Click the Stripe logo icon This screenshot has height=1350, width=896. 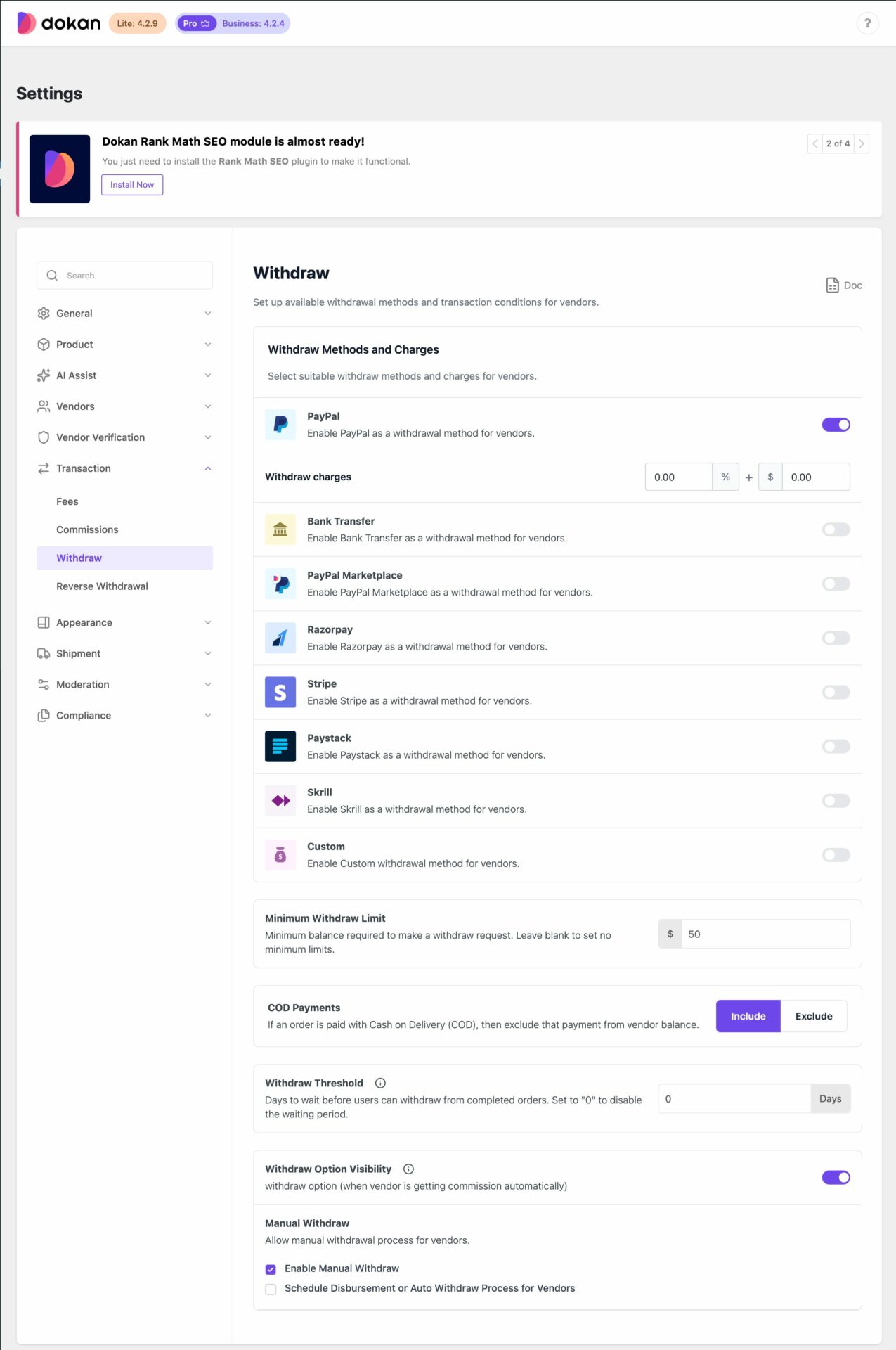coord(280,692)
